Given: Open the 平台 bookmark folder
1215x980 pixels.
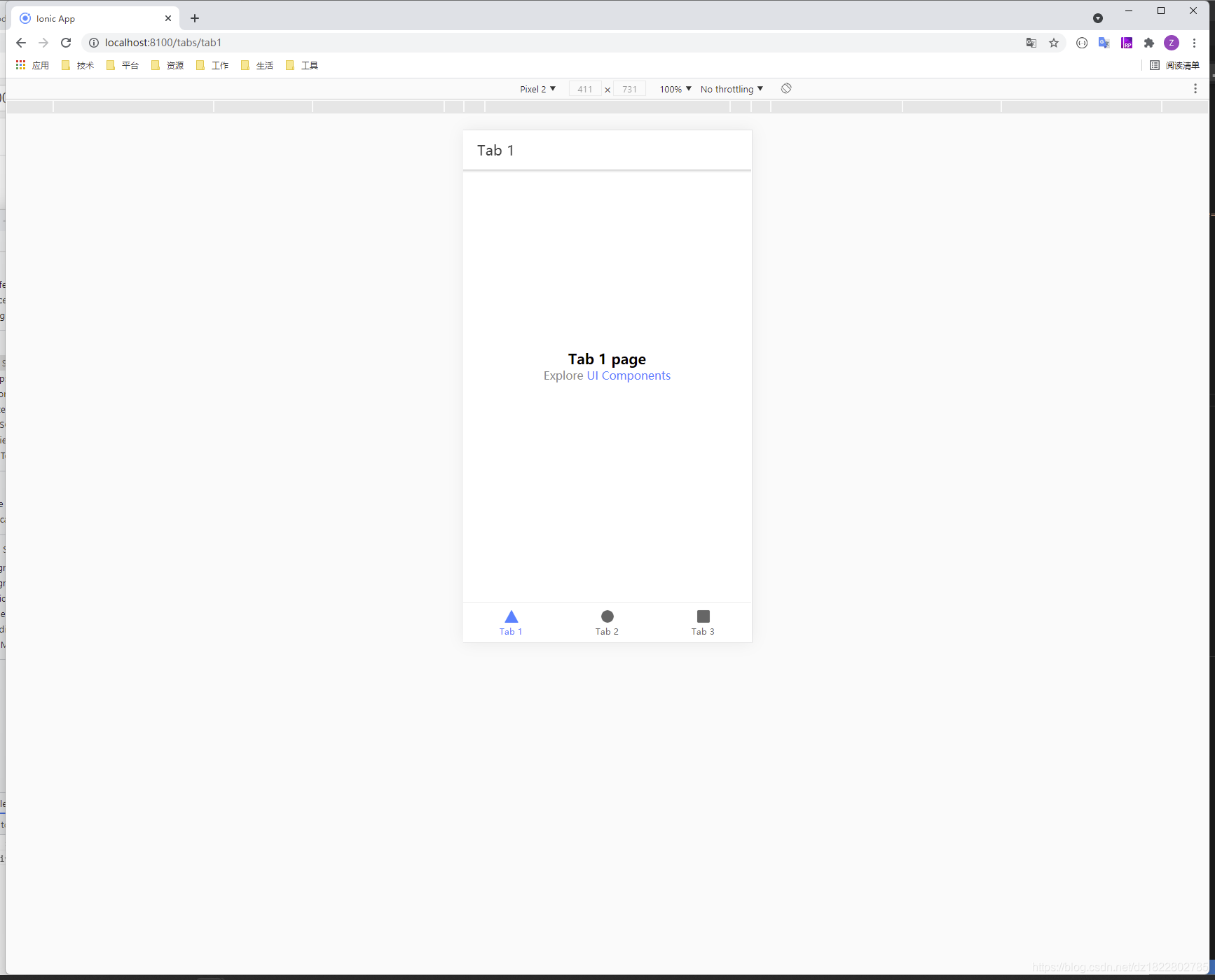Looking at the screenshot, I should tap(123, 65).
